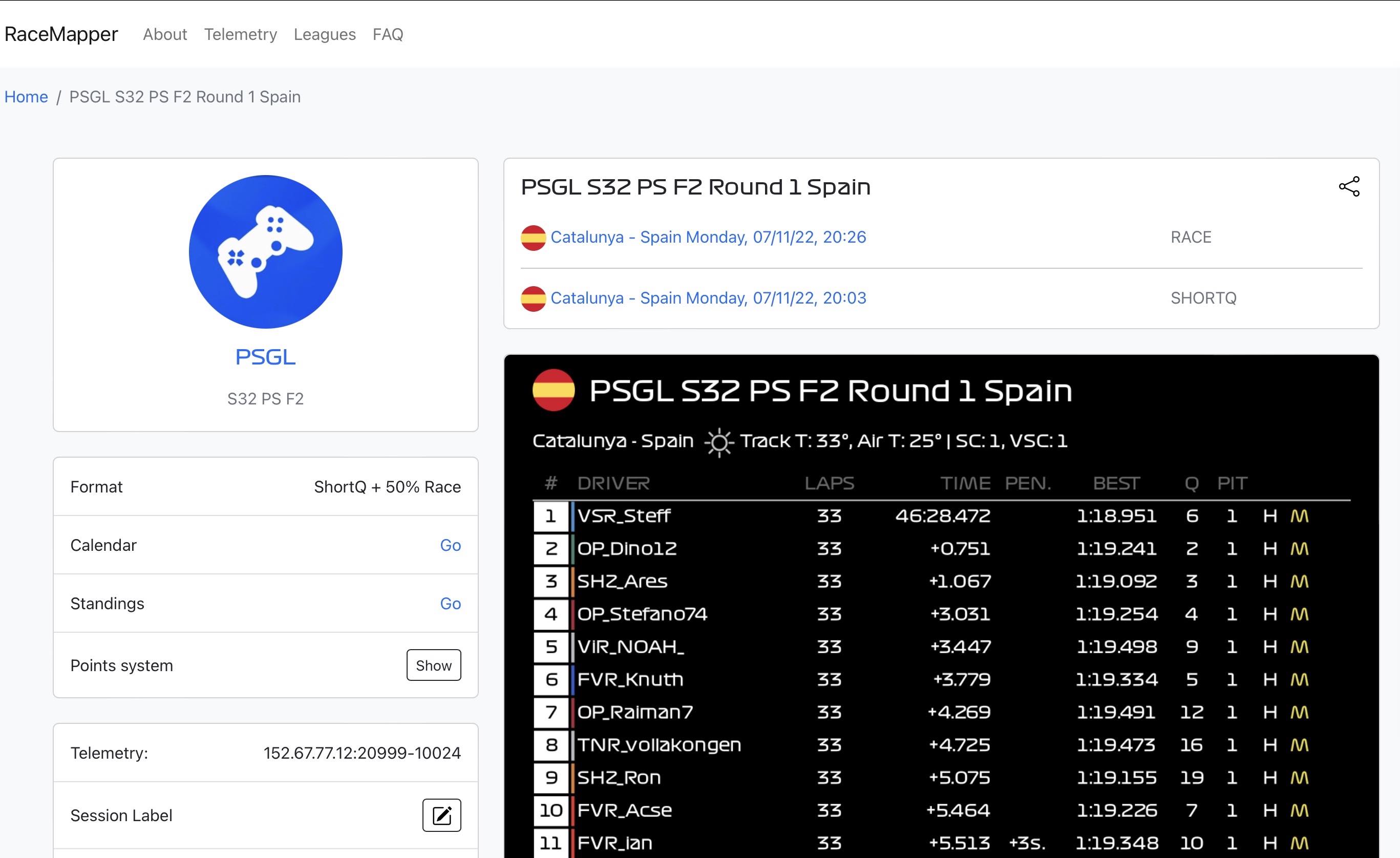
Task: Click the Home breadcrumb link
Action: [x=26, y=97]
